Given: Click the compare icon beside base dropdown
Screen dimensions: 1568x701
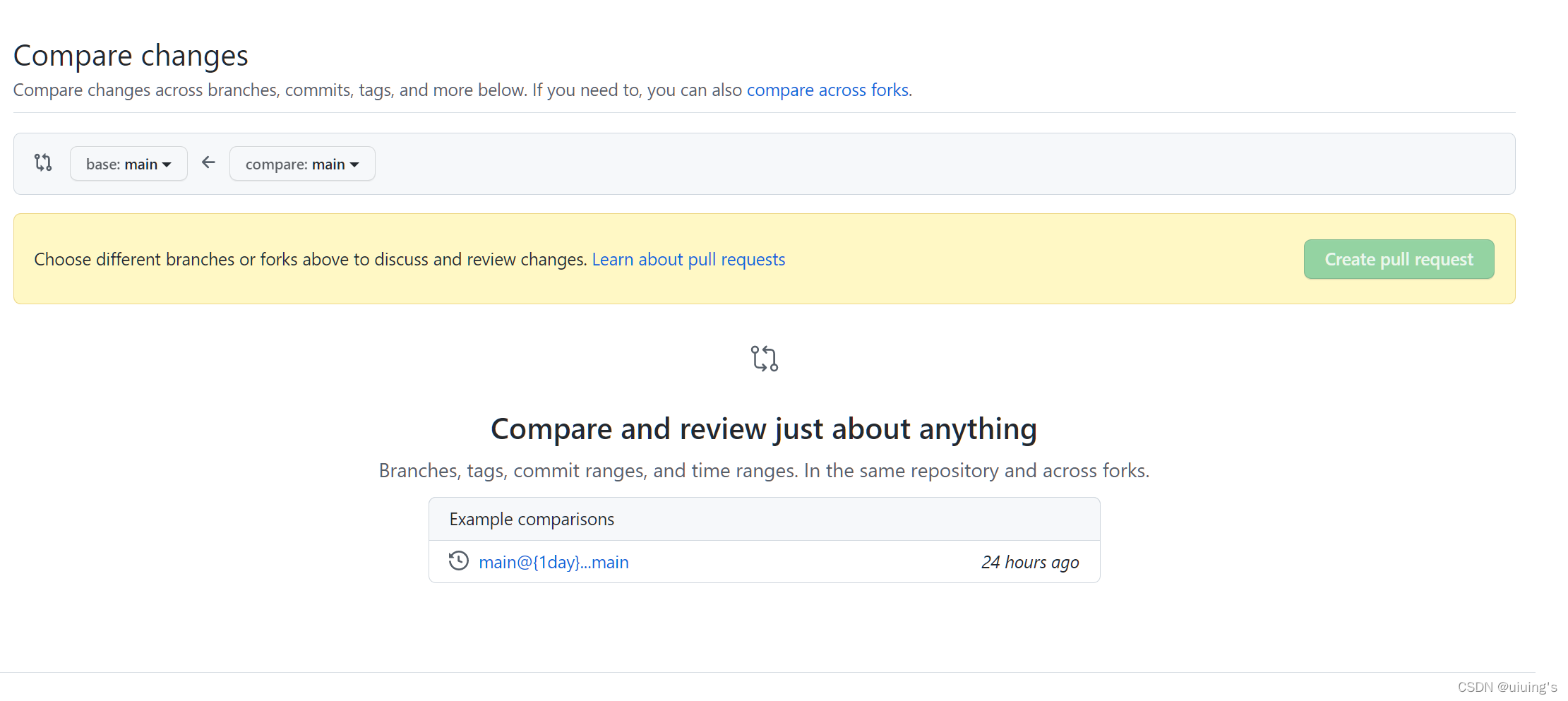Looking at the screenshot, I should pos(43,163).
